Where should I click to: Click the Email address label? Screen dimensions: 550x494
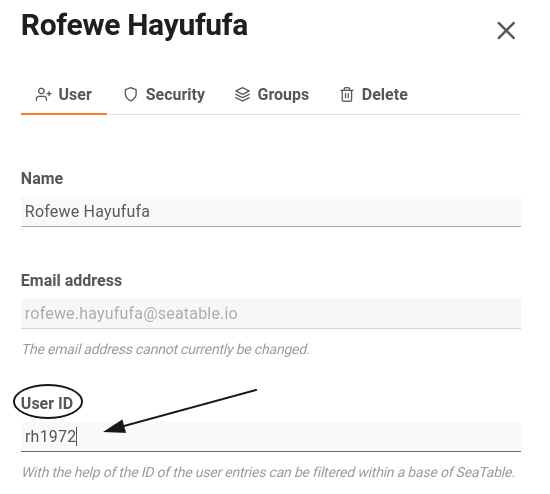pos(72,280)
